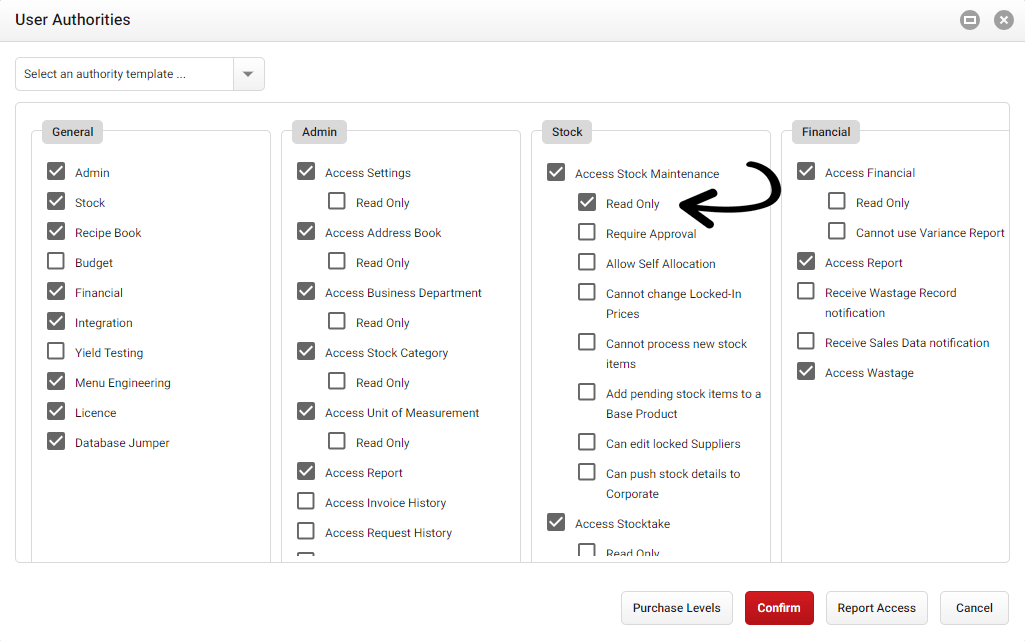The width and height of the screenshot is (1025, 641).
Task: Uncheck Access Wastage under Financial
Action: (x=805, y=372)
